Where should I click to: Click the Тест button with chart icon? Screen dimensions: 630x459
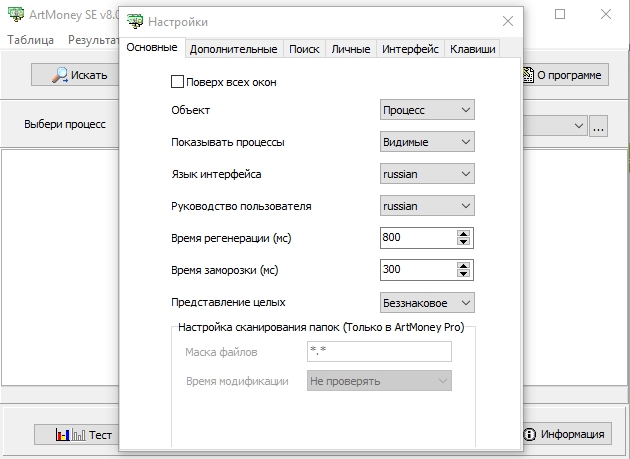[77, 434]
